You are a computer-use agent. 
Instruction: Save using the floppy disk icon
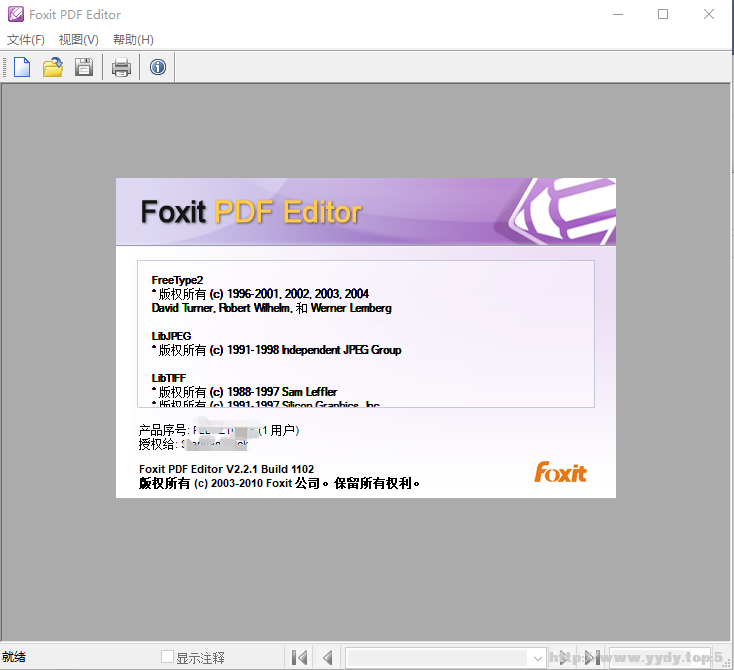(x=84, y=67)
